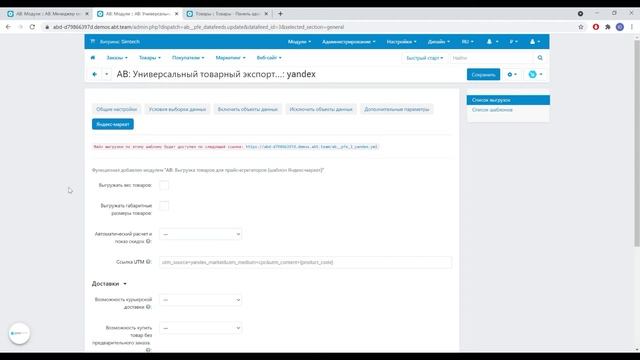The height and width of the screenshot is (360, 640).
Task: Click help icon beside курьерской доставки label
Action: (148, 307)
